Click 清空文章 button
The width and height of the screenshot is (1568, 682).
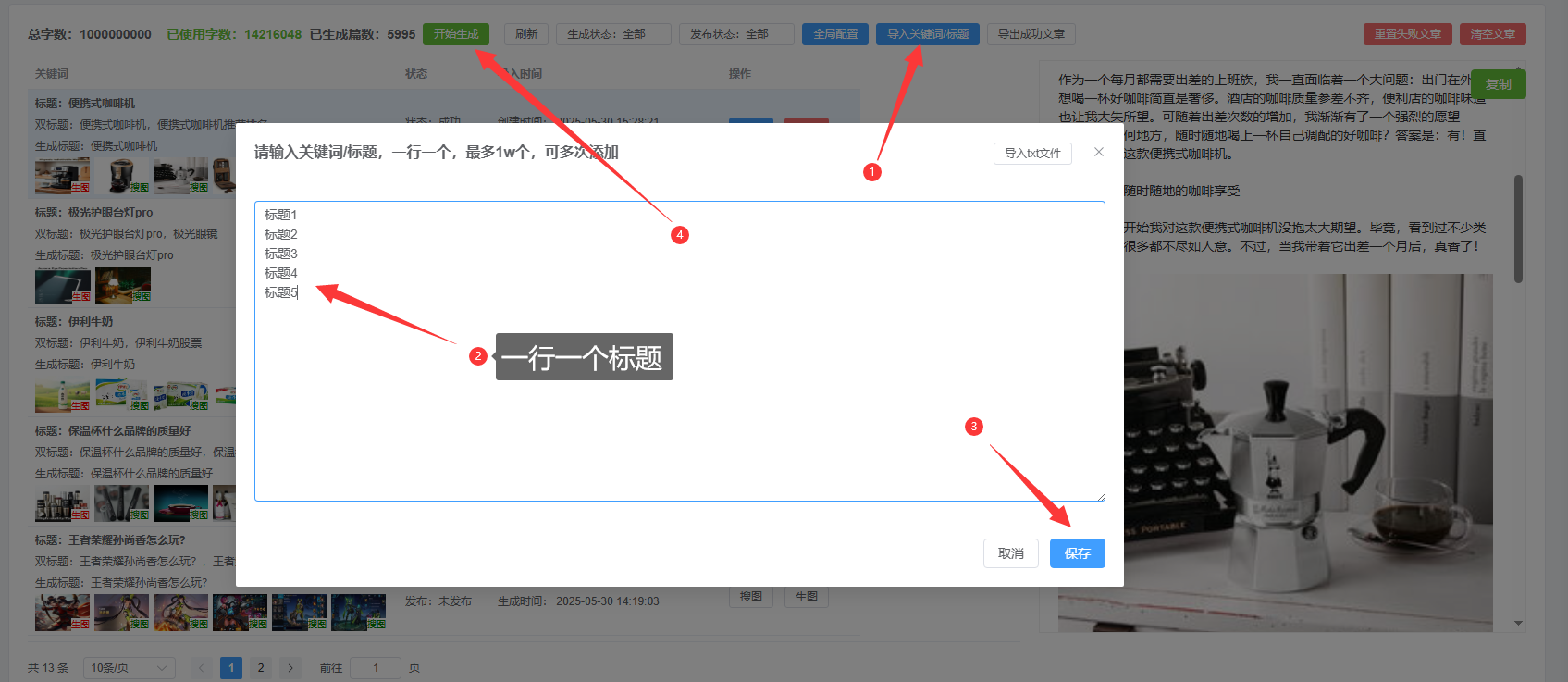(x=1493, y=34)
